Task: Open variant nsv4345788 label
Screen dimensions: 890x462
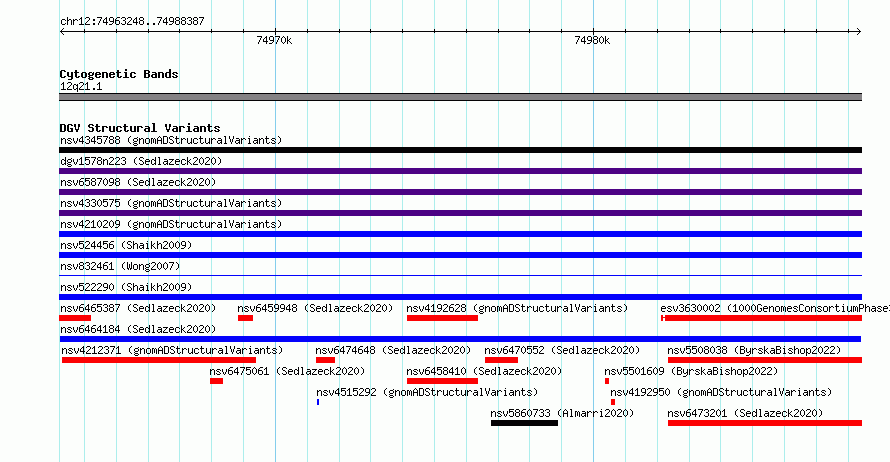Action: coord(171,140)
